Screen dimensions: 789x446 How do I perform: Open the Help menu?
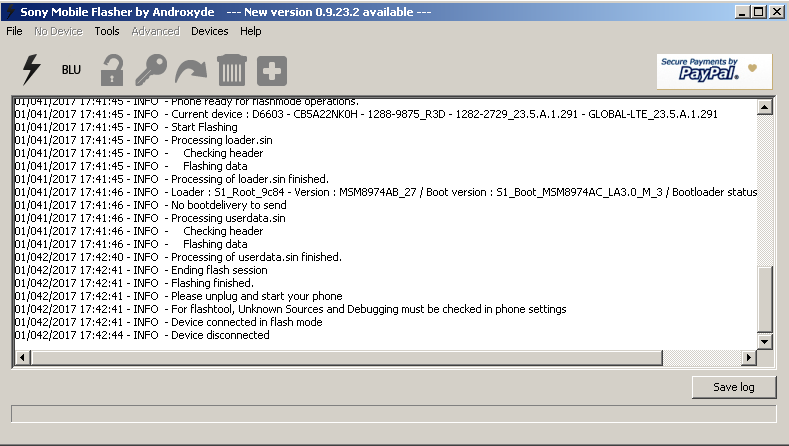coord(251,31)
